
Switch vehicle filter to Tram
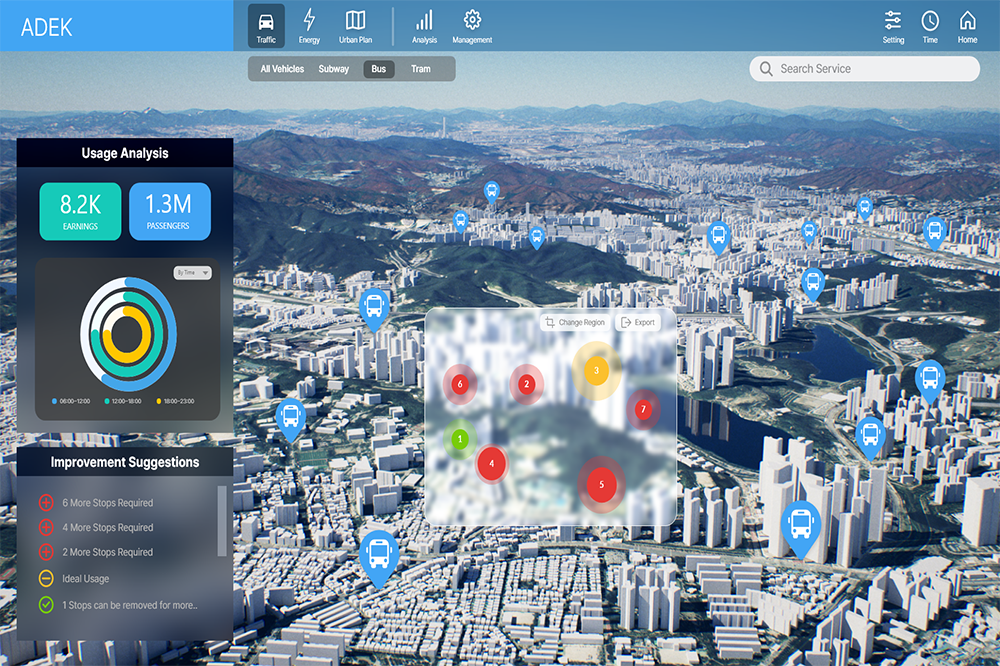421,69
